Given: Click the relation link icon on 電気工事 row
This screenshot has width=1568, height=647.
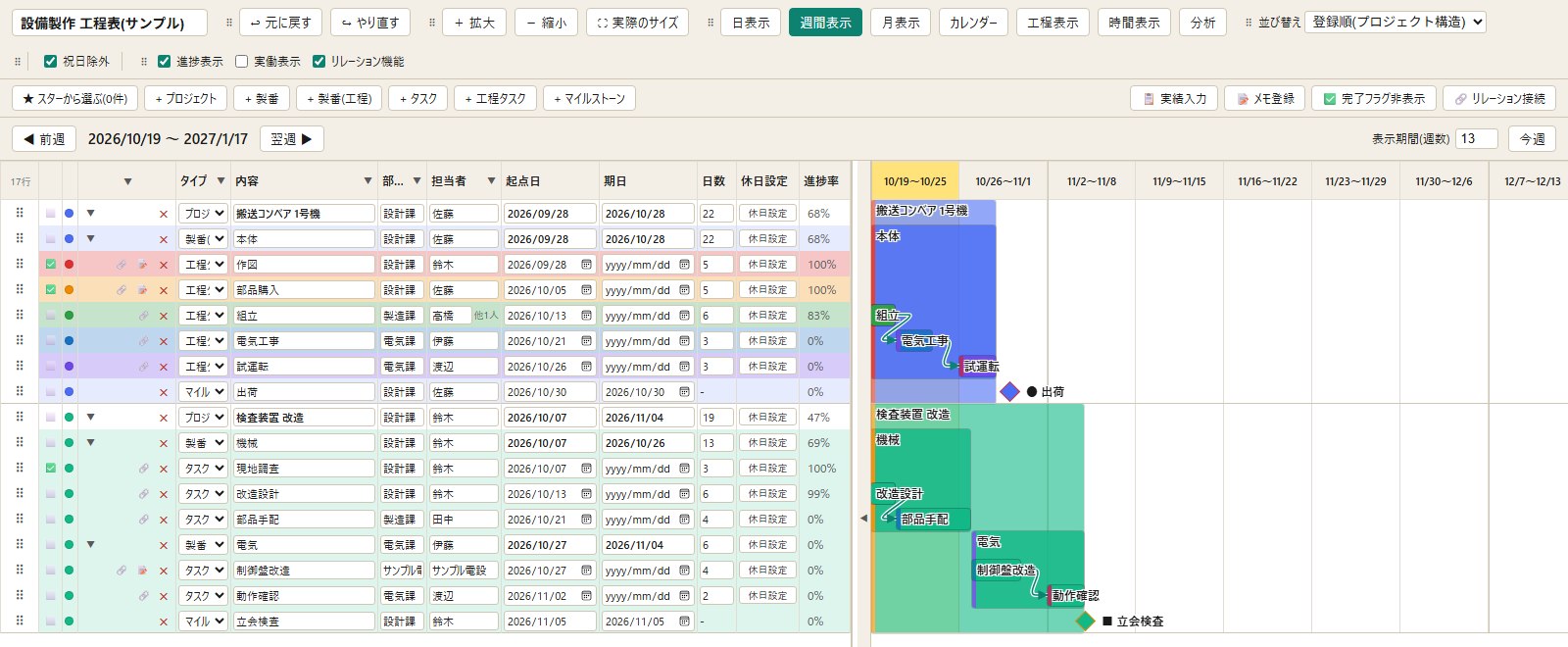Looking at the screenshot, I should [143, 341].
